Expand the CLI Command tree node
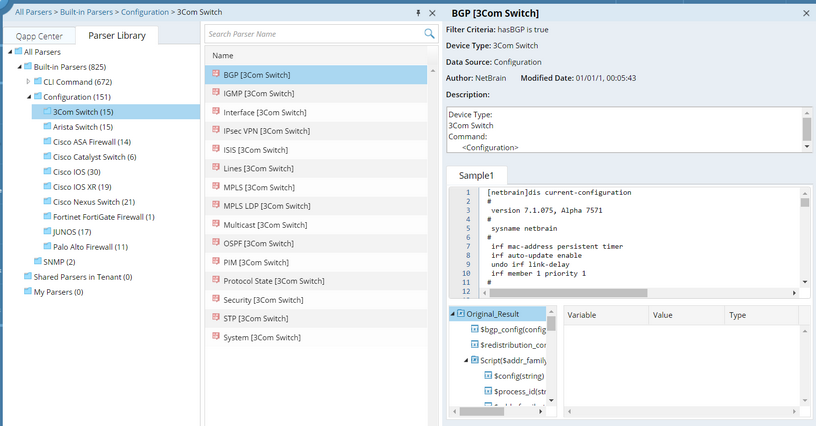The image size is (816, 426). click(28, 82)
